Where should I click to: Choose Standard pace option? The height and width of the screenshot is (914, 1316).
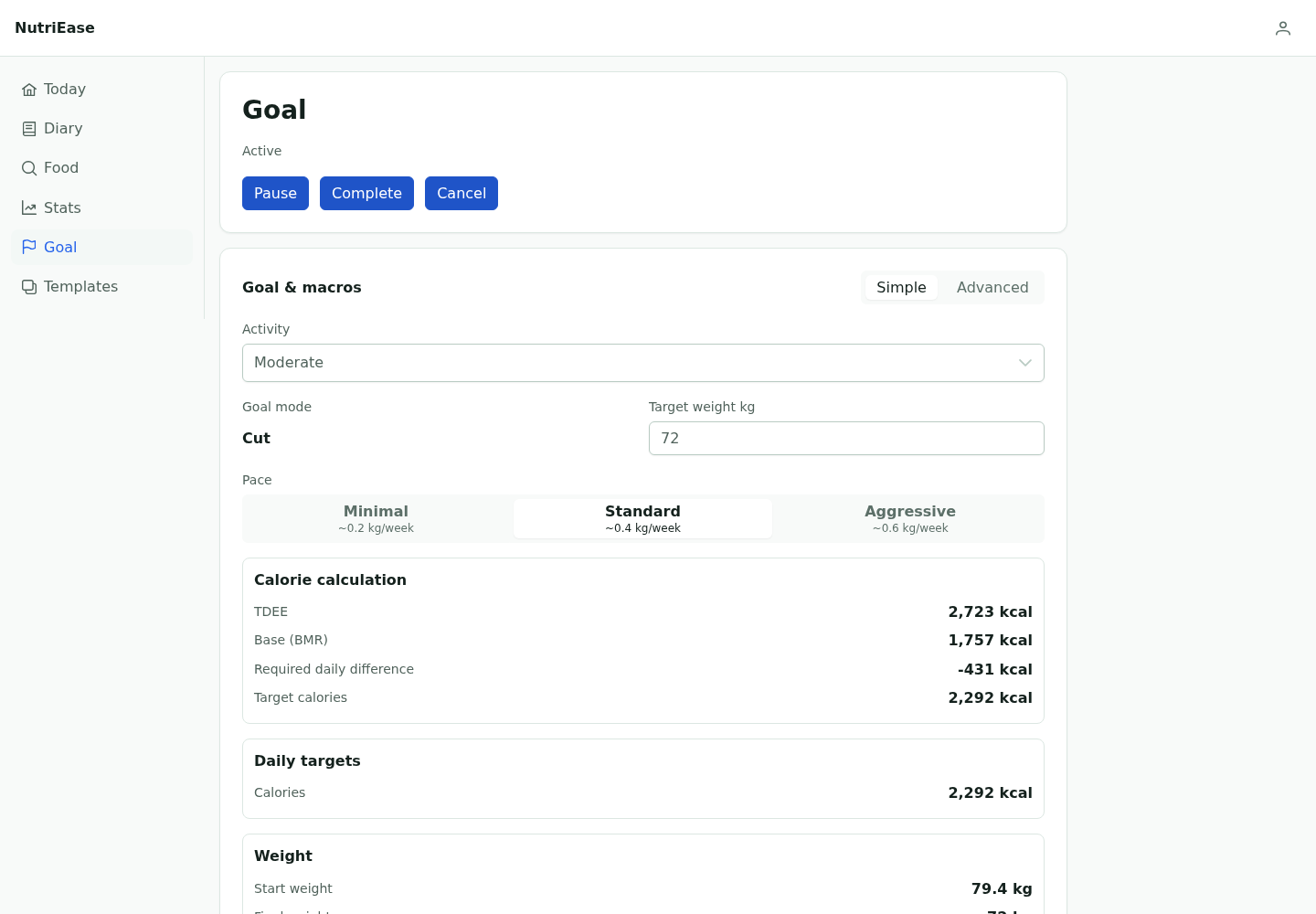pyautogui.click(x=642, y=519)
